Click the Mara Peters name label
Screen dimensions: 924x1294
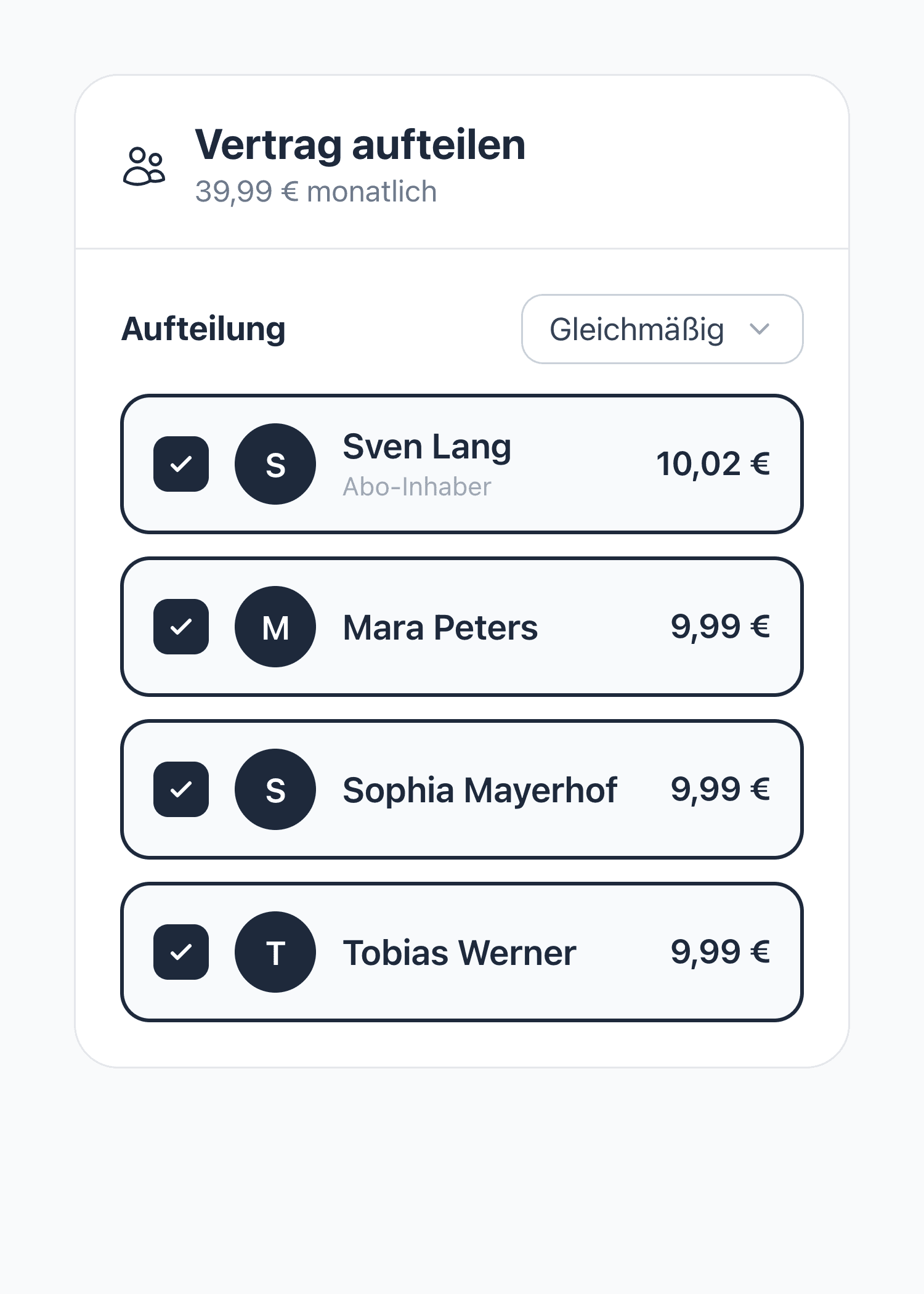tap(440, 627)
